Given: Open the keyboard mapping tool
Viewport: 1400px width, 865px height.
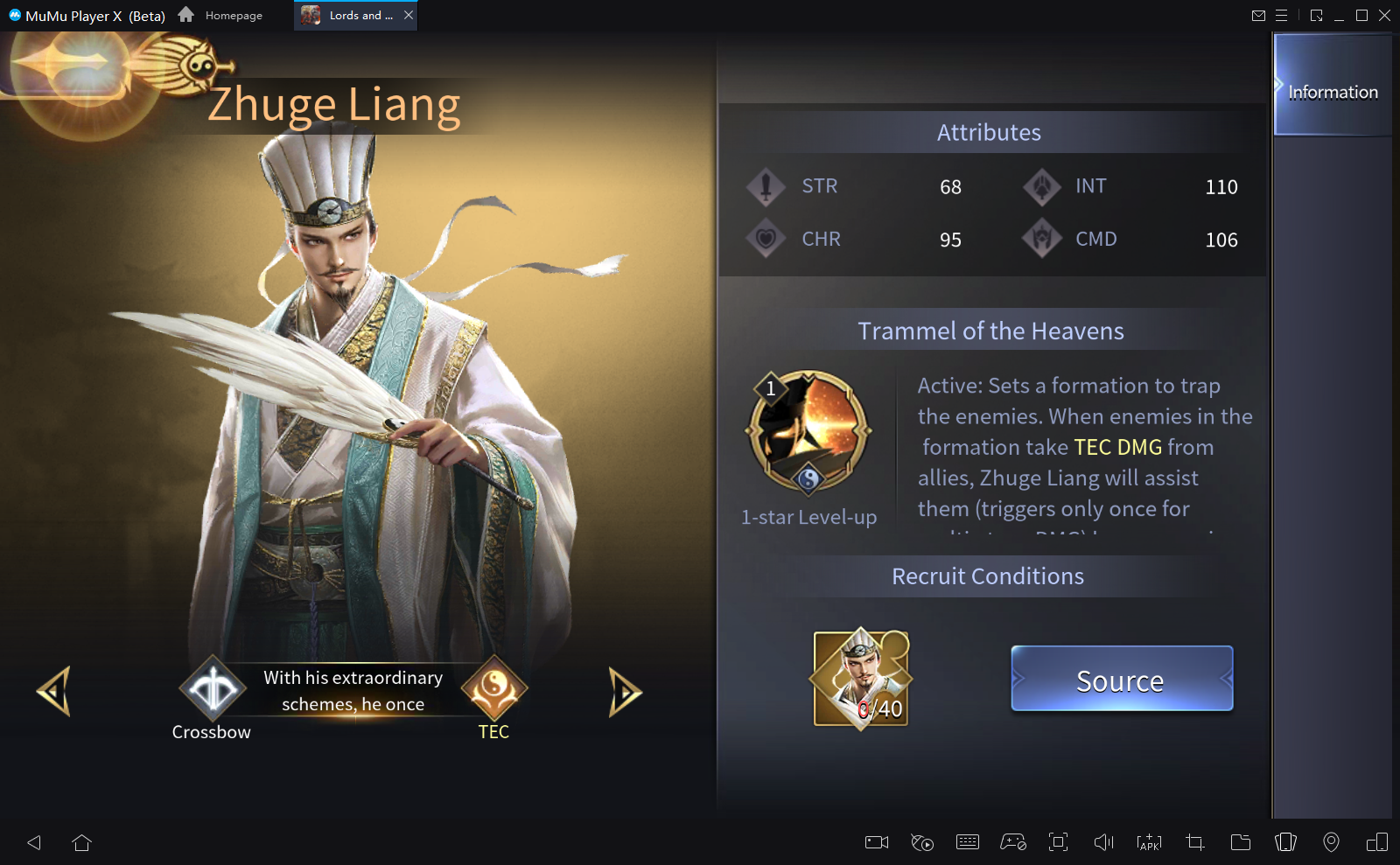Looking at the screenshot, I should [968, 842].
